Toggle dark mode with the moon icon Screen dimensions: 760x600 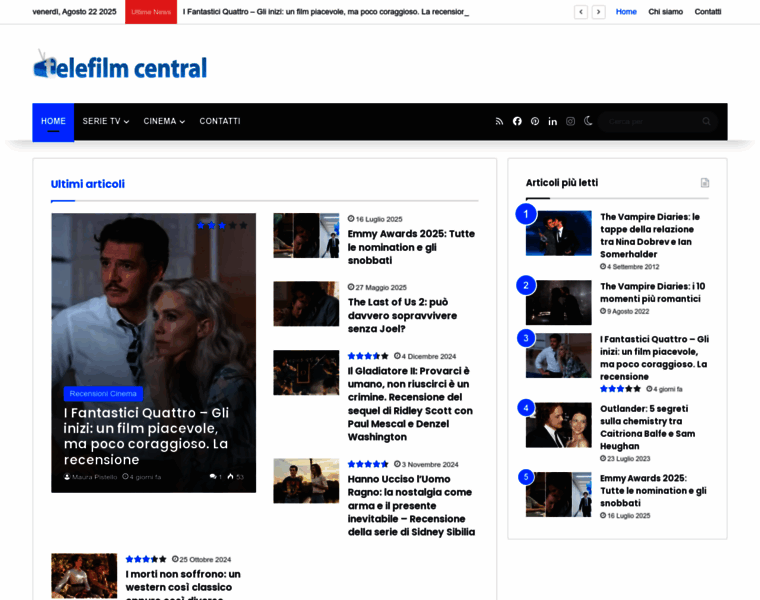coord(588,121)
